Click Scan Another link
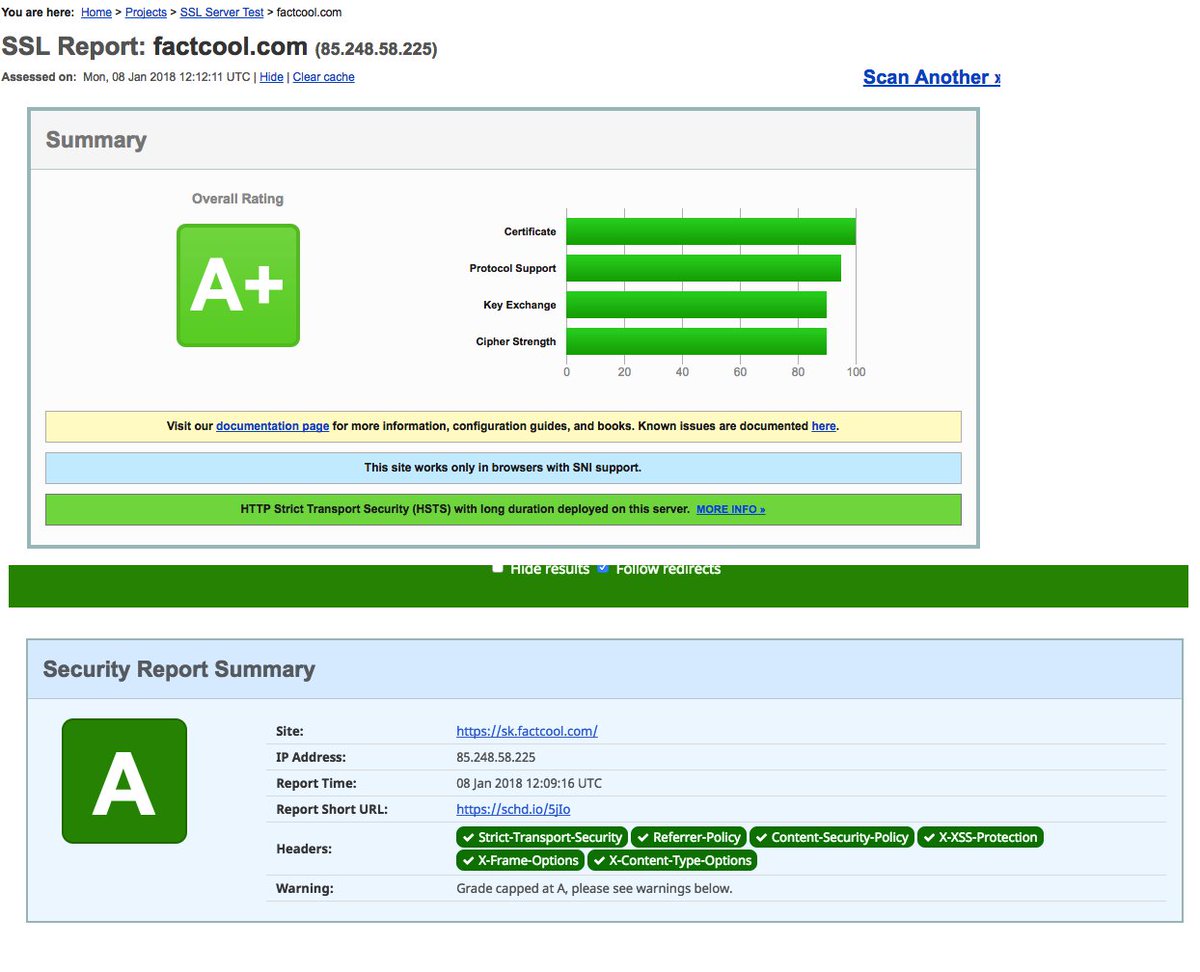Screen dimensions: 1200x972 [x=931, y=77]
